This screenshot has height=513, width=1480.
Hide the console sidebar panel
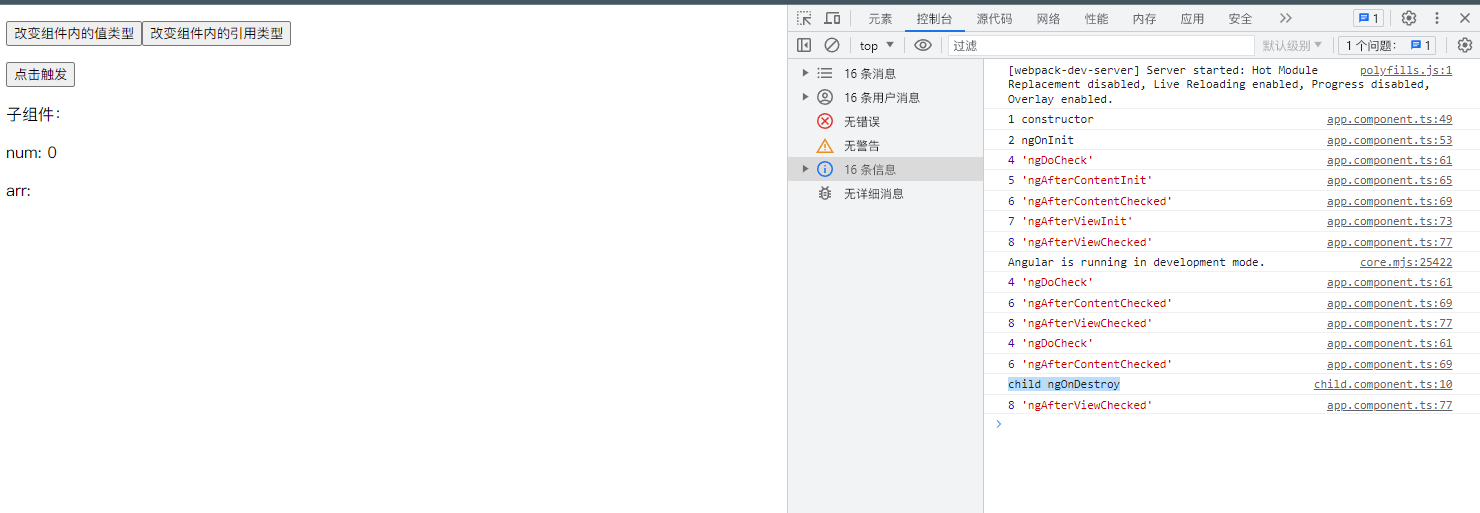click(804, 45)
